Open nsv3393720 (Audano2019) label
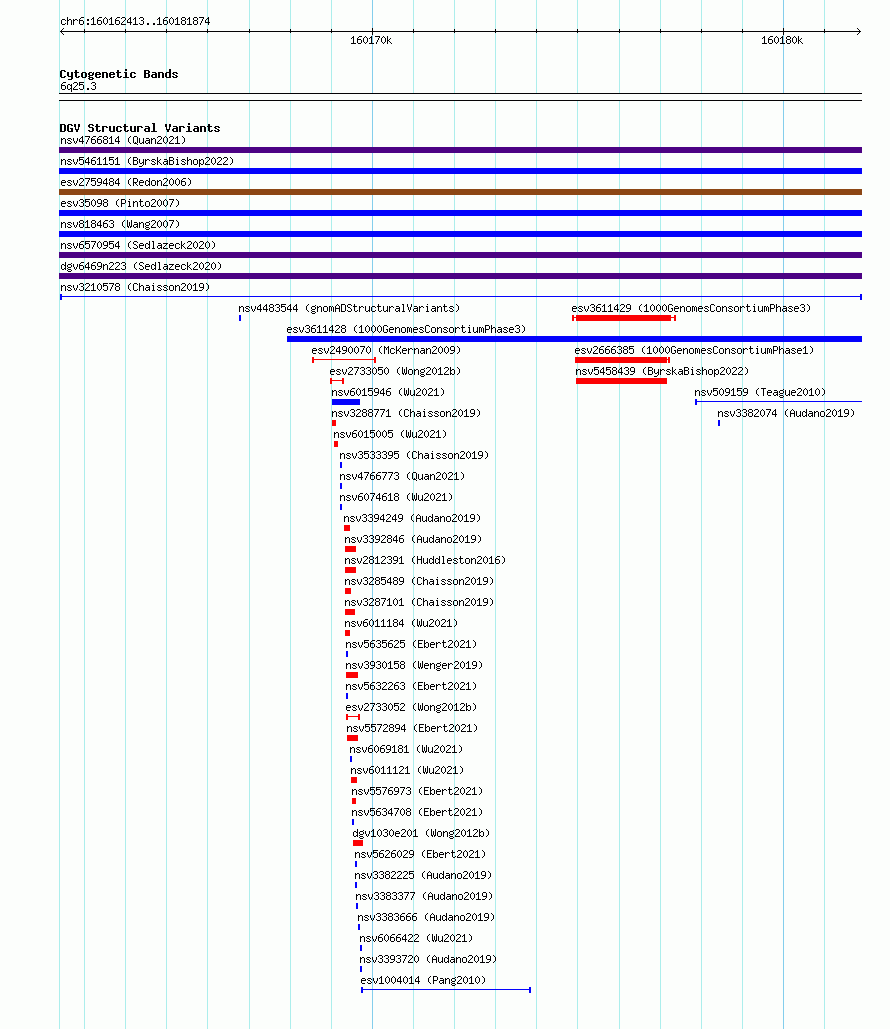 pyautogui.click(x=428, y=959)
